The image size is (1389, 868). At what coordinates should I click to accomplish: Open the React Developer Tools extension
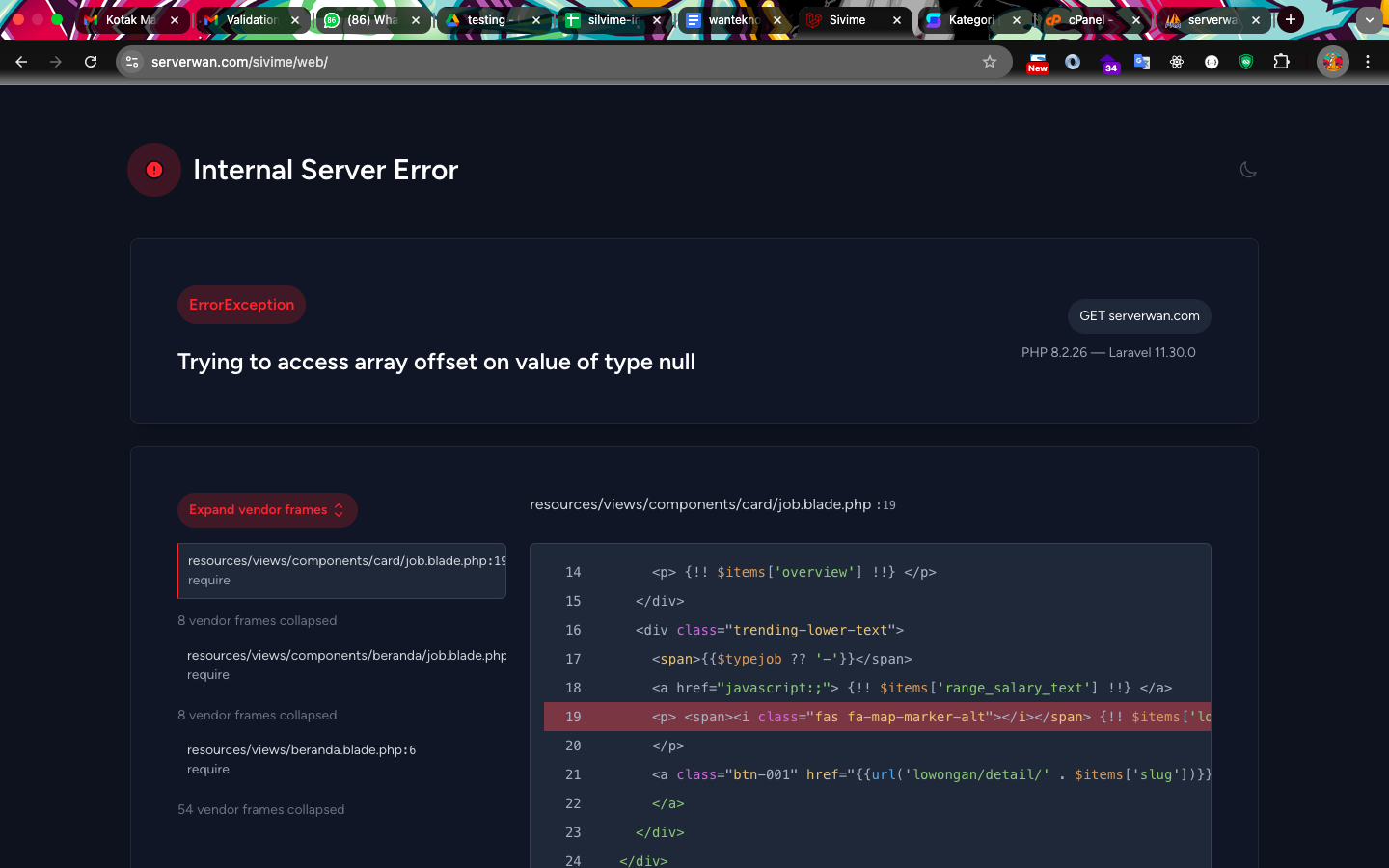(x=1177, y=62)
